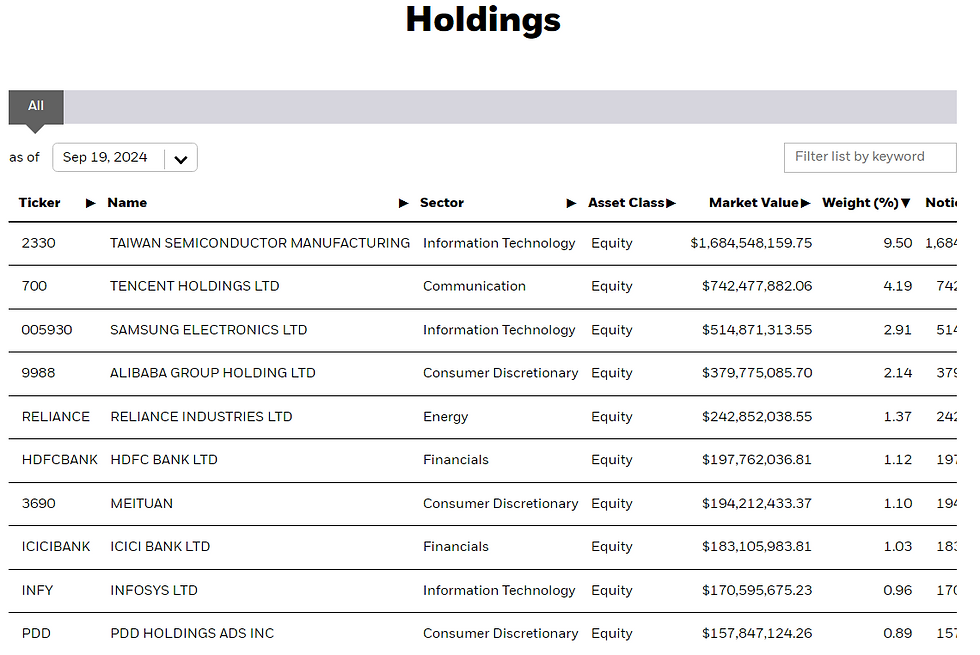
Task: Click Consumer Discretionary sector for Meituan
Action: [x=501, y=504]
